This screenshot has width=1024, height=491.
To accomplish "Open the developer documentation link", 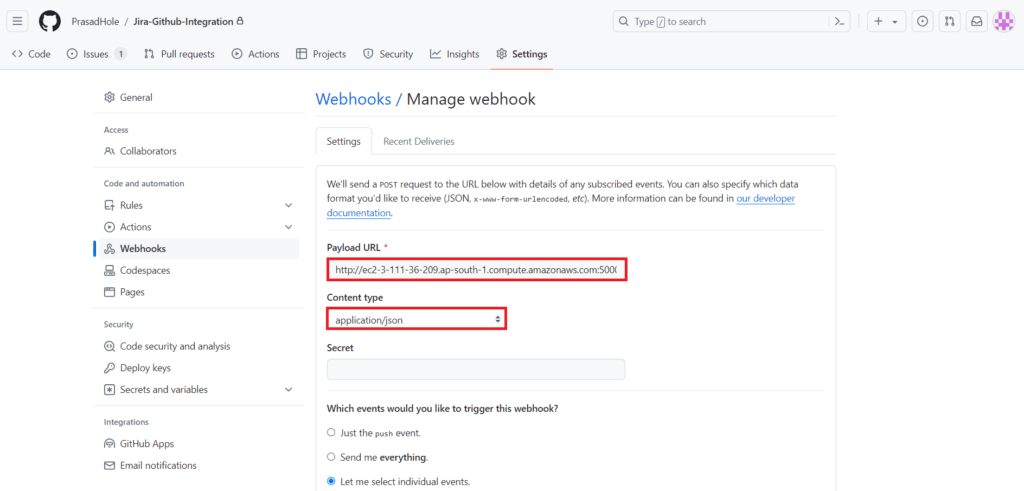I will [561, 205].
